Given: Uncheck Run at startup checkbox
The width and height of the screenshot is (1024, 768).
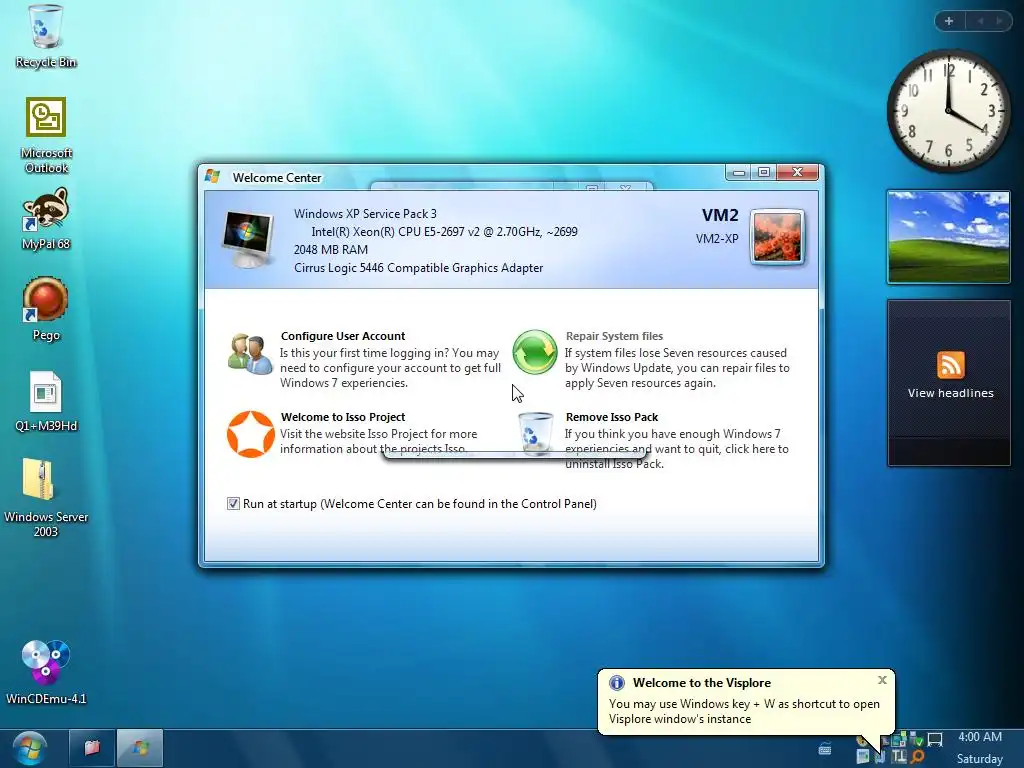Looking at the screenshot, I should (233, 504).
